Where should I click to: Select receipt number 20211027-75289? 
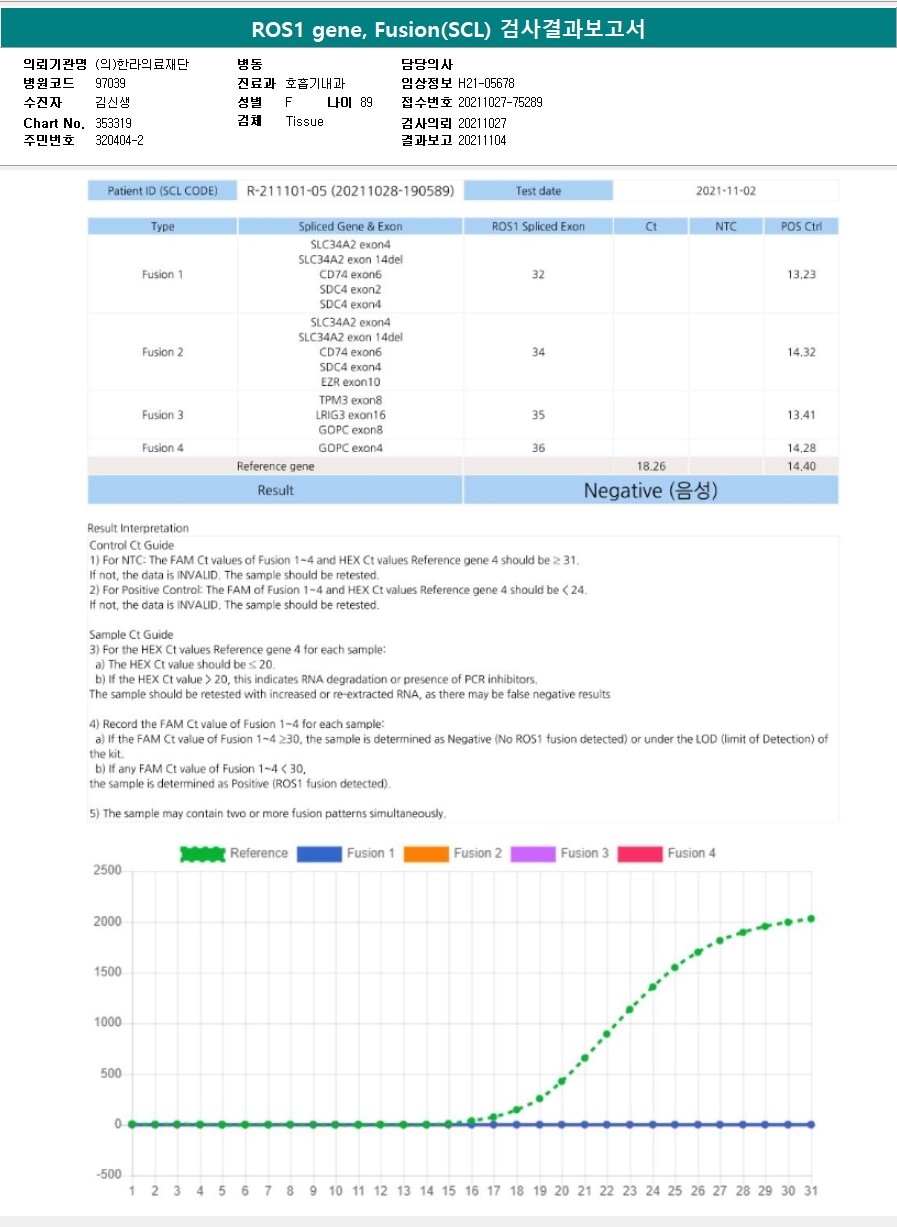pyautogui.click(x=500, y=103)
